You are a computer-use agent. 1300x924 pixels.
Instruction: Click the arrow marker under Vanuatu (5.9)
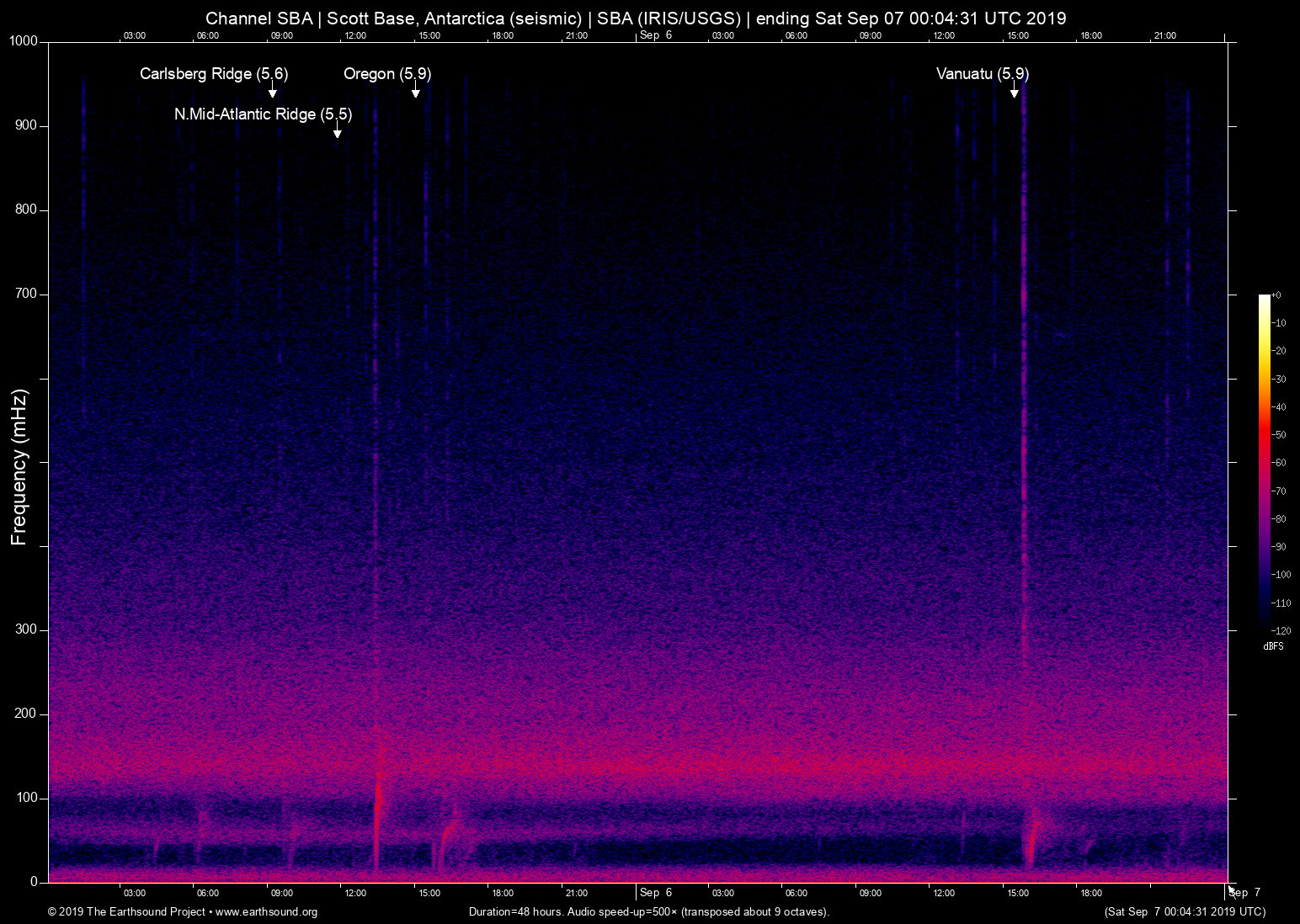1014,92
